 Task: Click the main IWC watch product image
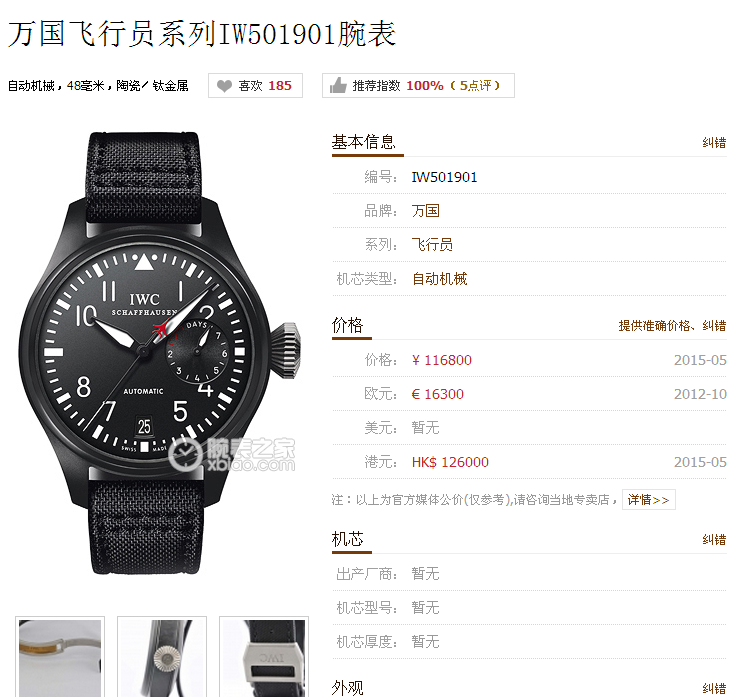[159, 353]
